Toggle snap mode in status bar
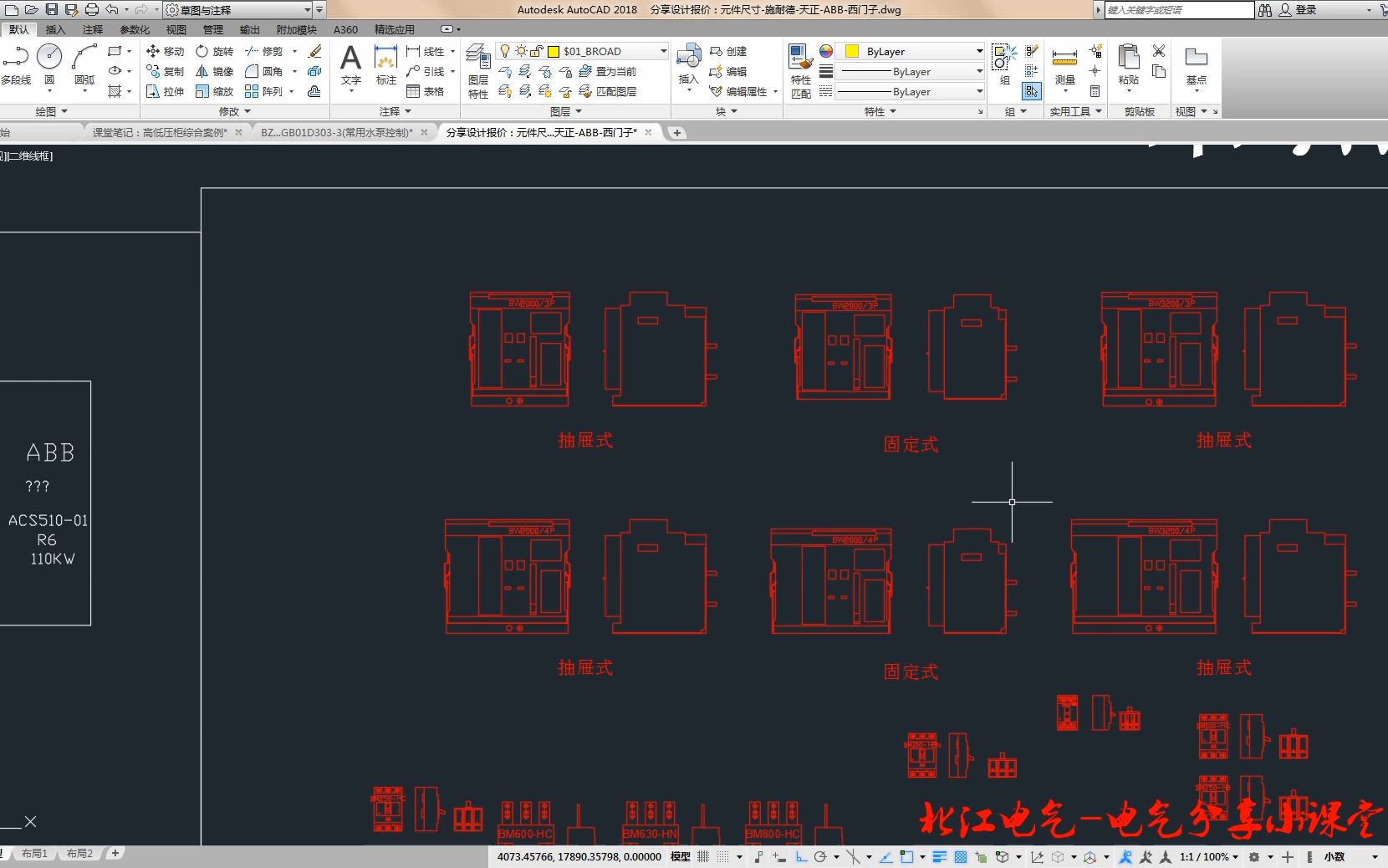Screen dimensions: 1388x868 point(723,856)
